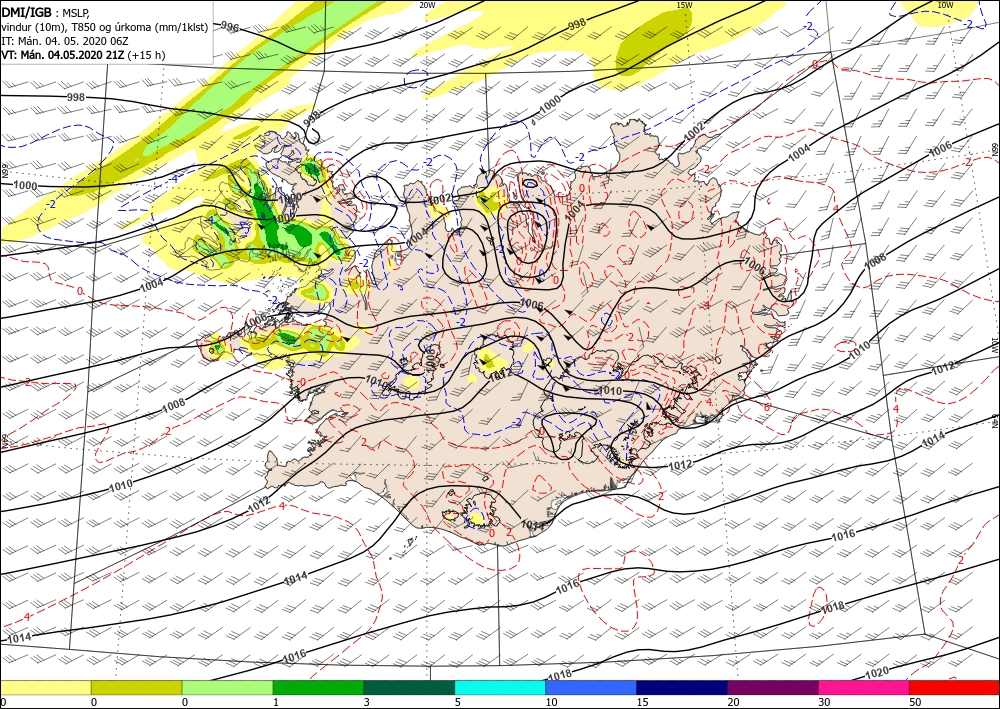Click the light green legend swatch
This screenshot has height=709, width=1000.
pyautogui.click(x=227, y=687)
